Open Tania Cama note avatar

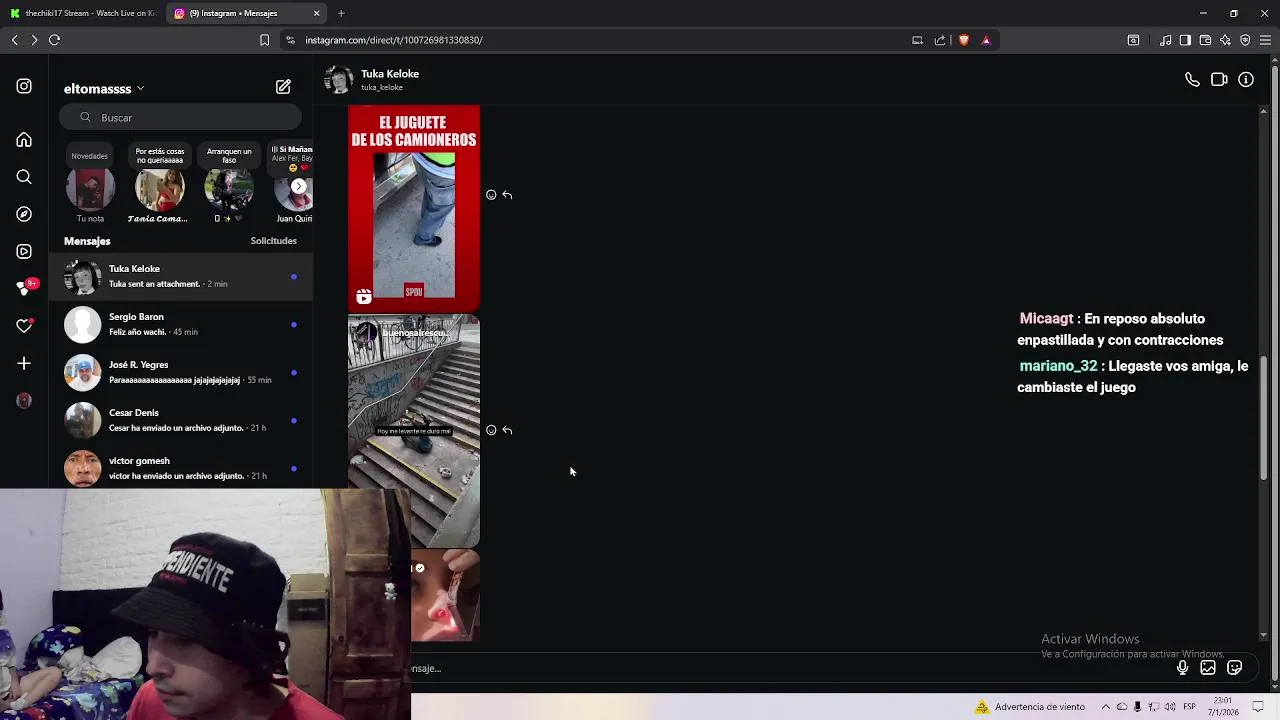[x=160, y=190]
